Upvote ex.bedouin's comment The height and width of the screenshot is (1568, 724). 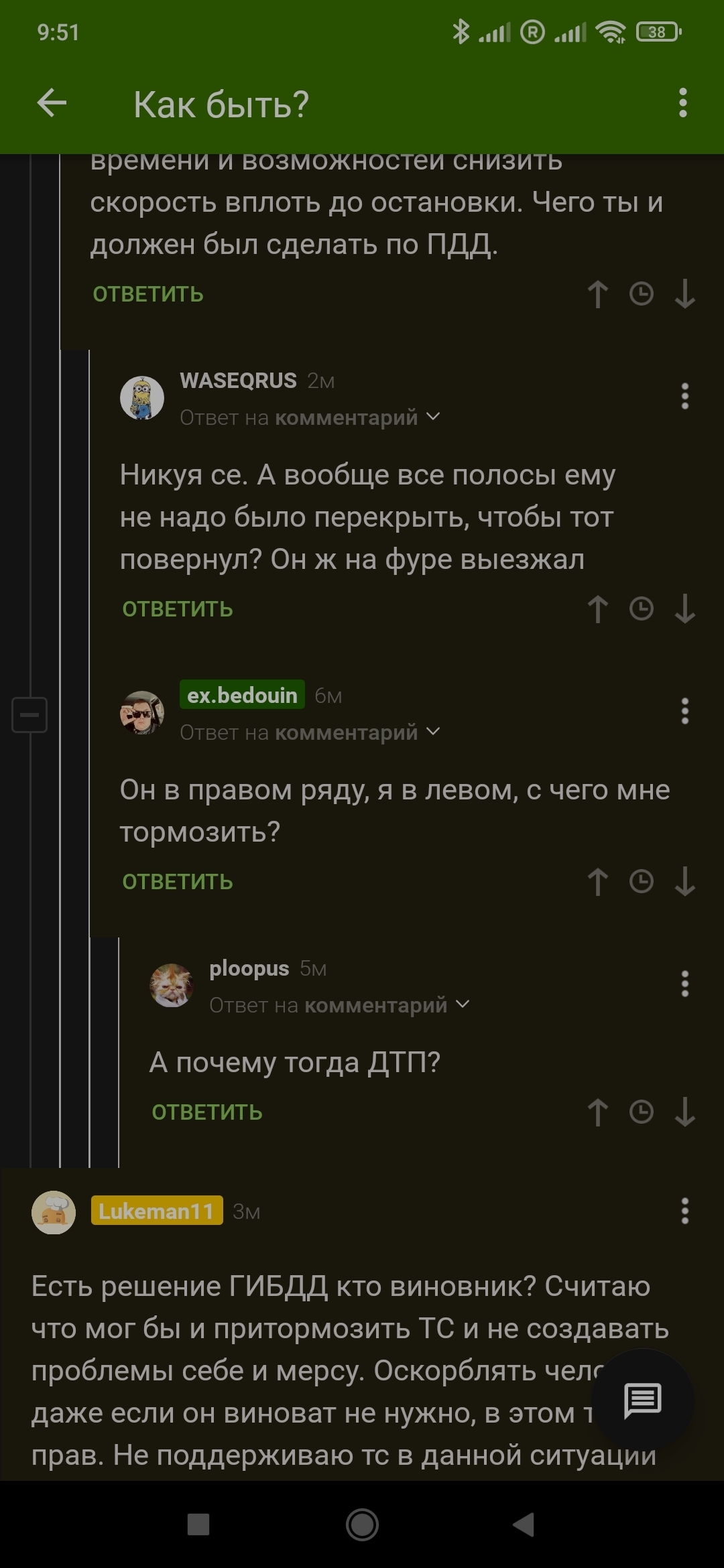click(x=597, y=882)
